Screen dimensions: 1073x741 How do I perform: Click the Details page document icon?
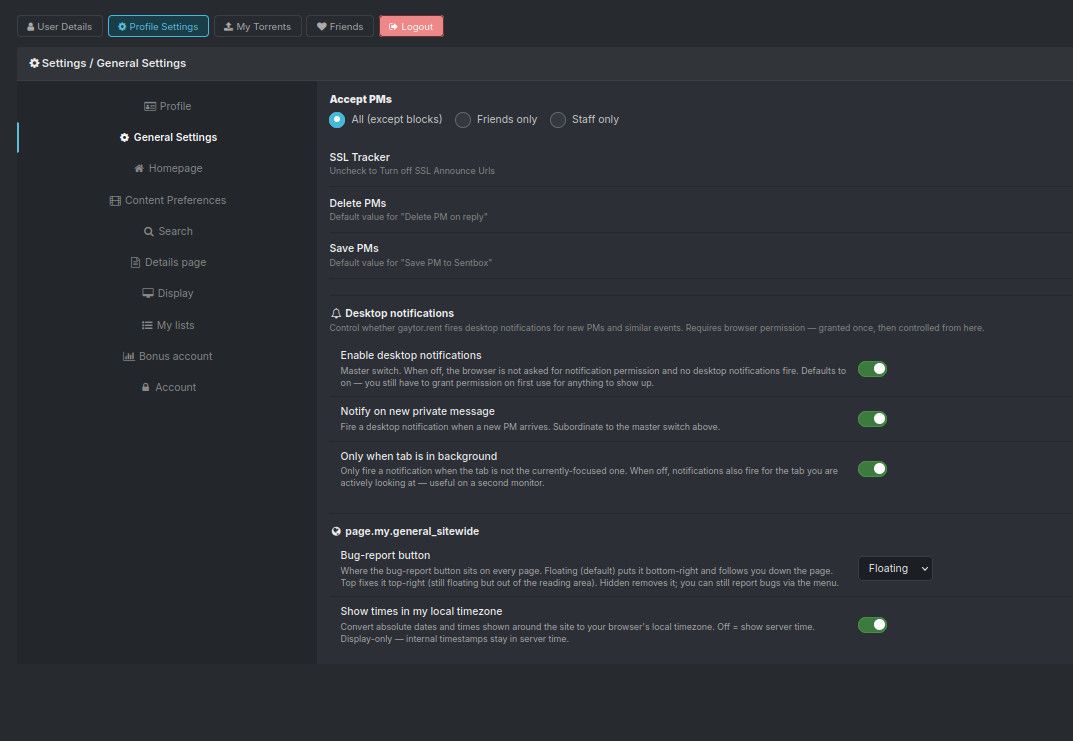(135, 262)
